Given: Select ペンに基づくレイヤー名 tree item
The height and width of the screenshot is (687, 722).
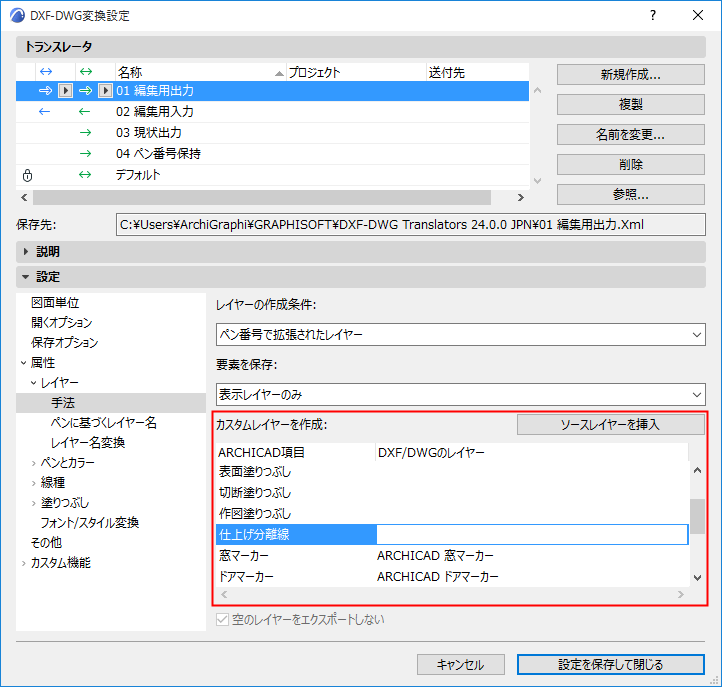Looking at the screenshot, I should (104, 423).
